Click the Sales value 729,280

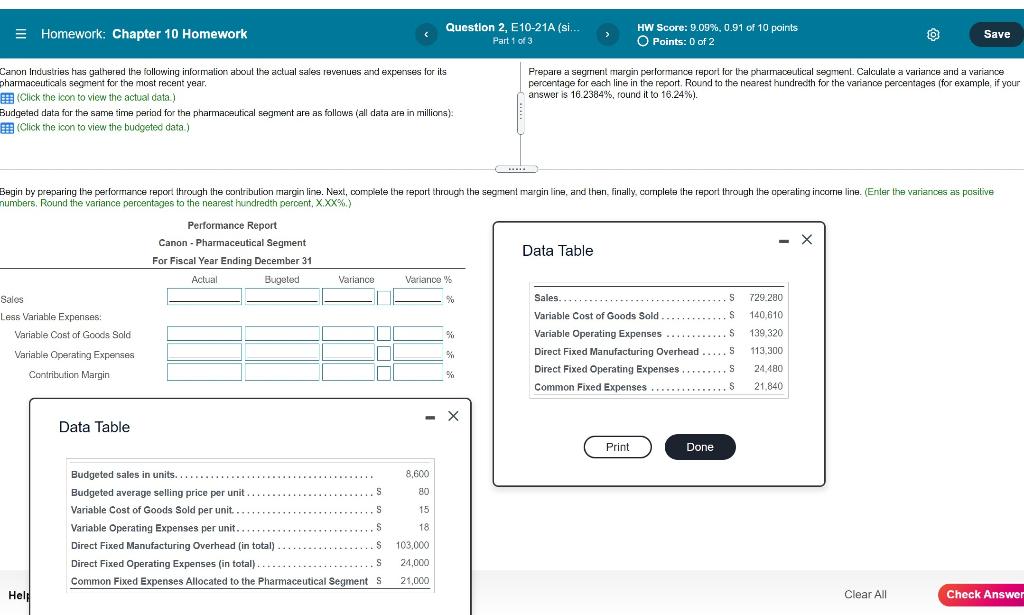point(765,298)
